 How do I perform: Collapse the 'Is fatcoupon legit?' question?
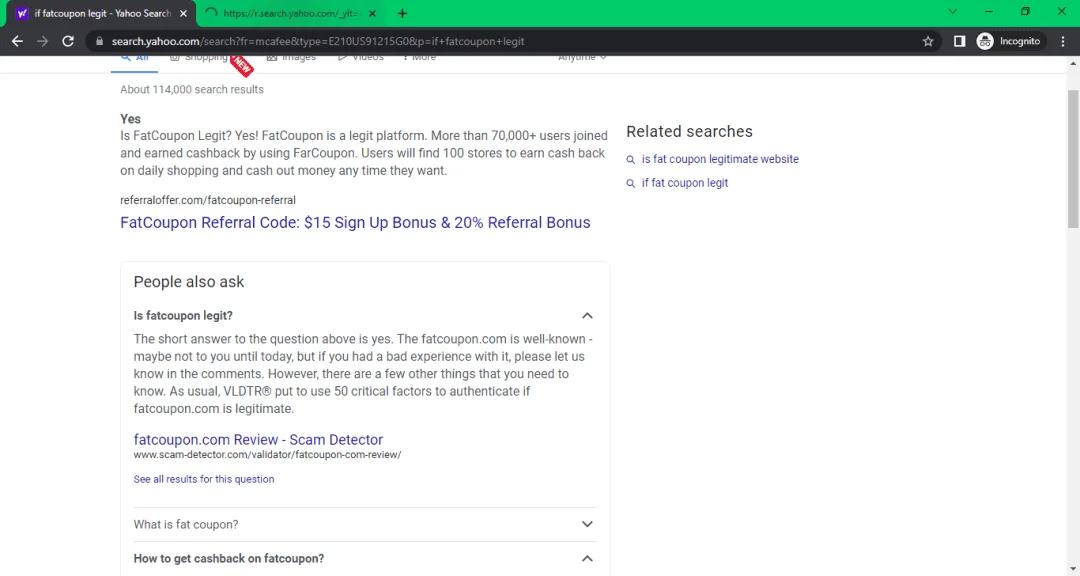tap(587, 316)
